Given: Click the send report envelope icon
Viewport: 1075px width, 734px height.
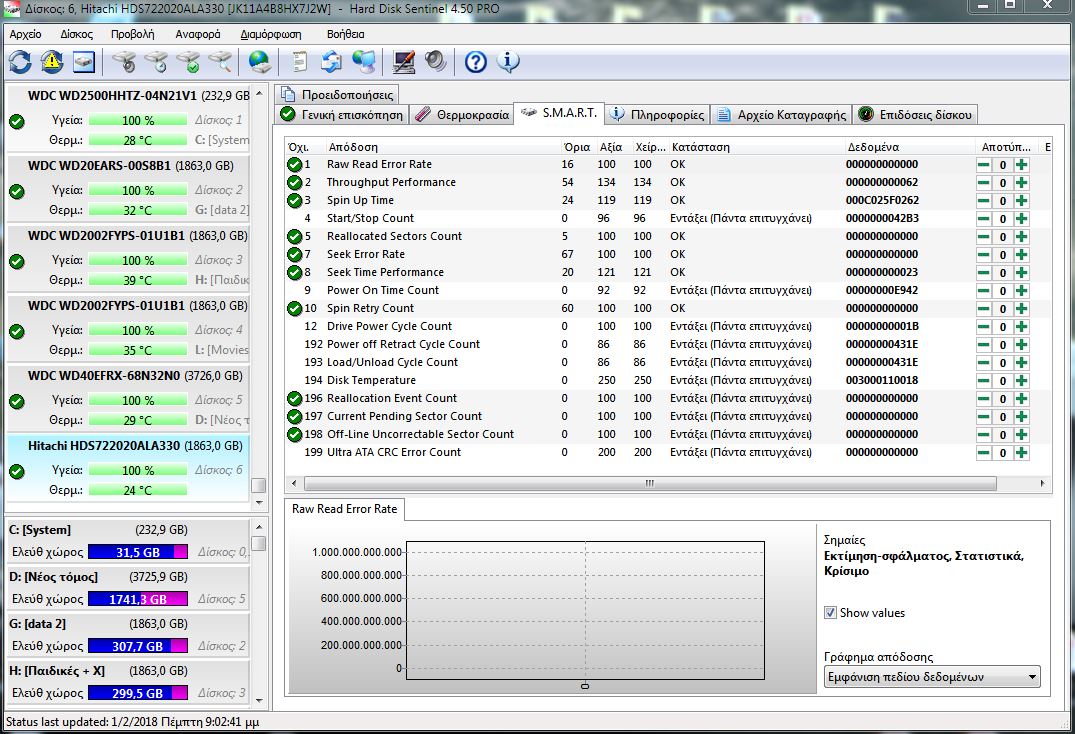Looking at the screenshot, I should coord(331,62).
